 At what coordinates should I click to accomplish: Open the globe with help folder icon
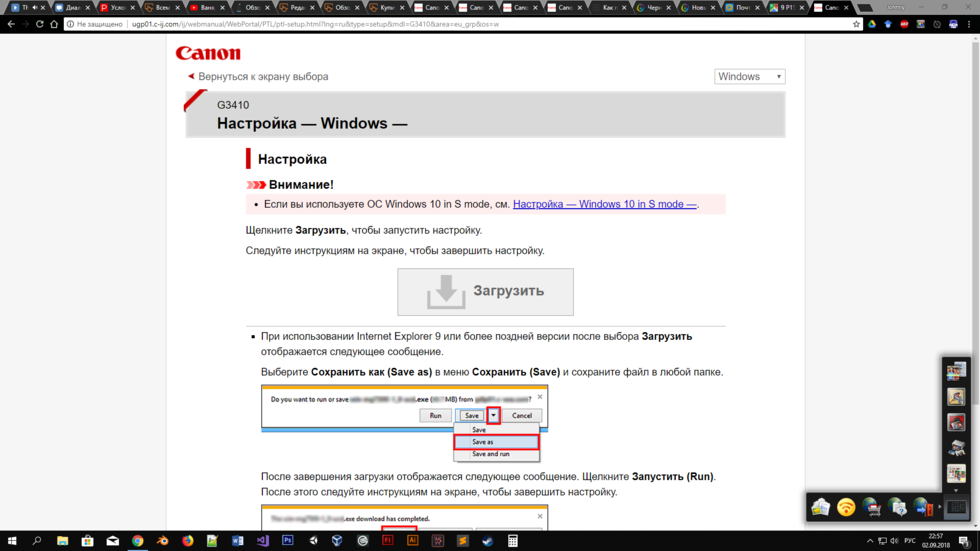pyautogui.click(x=897, y=508)
